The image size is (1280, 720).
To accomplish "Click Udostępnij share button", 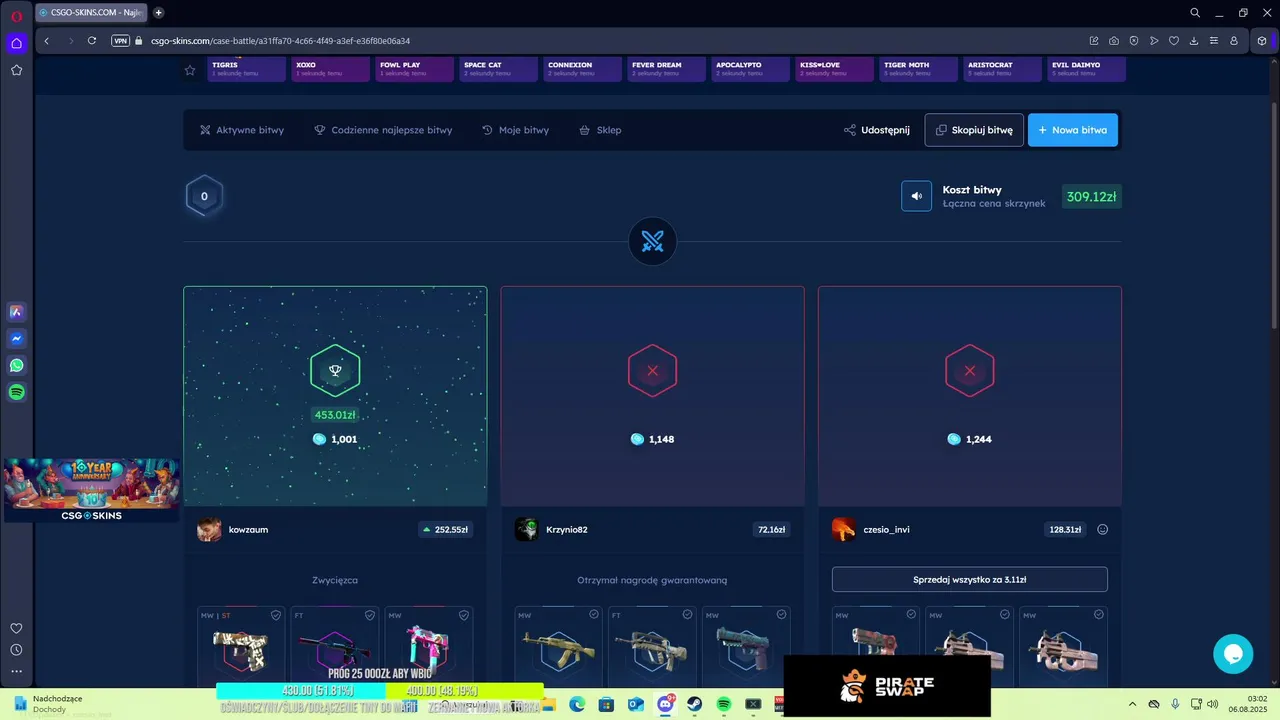I will [877, 130].
